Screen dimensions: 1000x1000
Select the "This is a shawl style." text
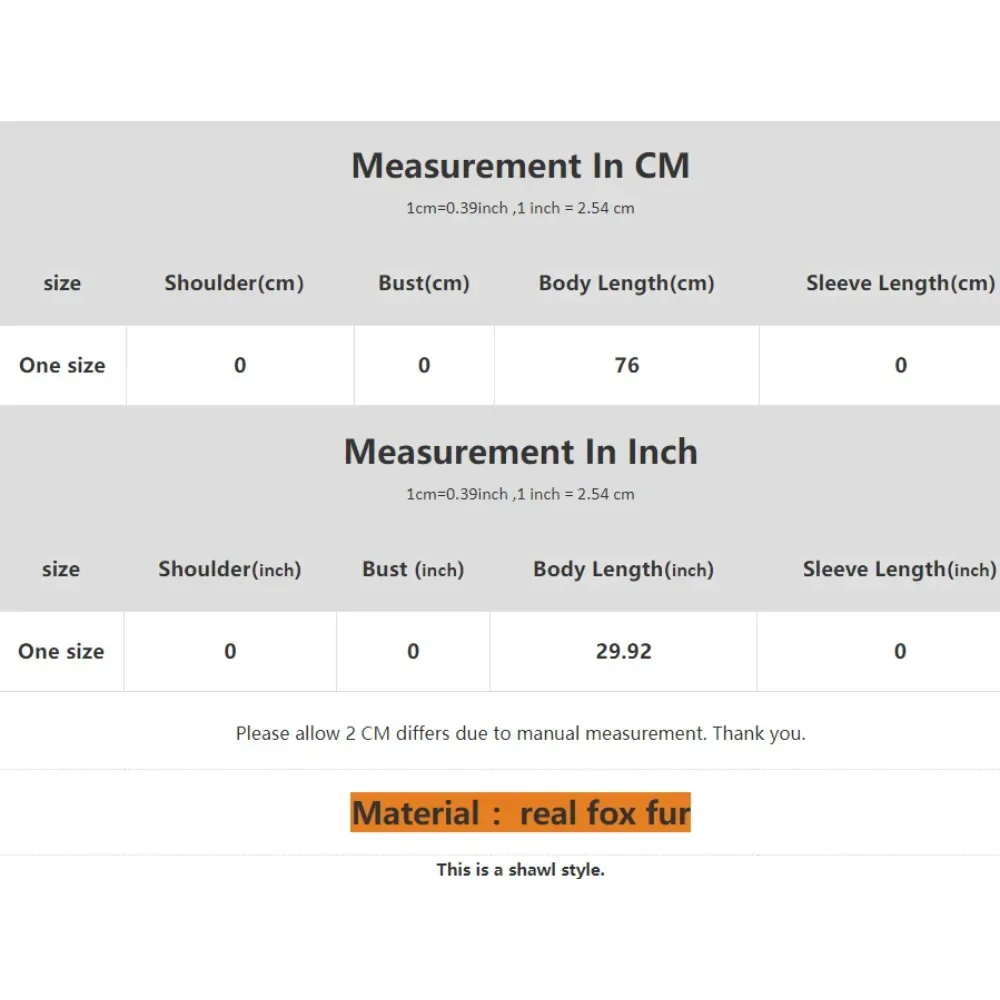pos(520,870)
